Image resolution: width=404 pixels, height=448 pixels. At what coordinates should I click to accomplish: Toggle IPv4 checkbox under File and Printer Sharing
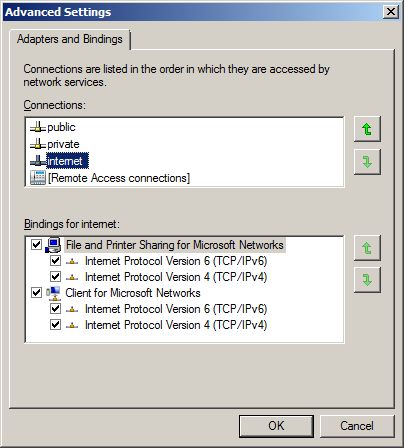point(55,277)
